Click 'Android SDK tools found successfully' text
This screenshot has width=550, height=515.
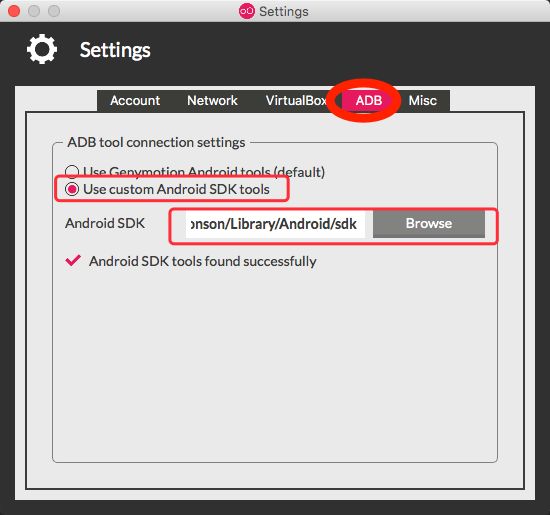pyautogui.click(x=203, y=261)
